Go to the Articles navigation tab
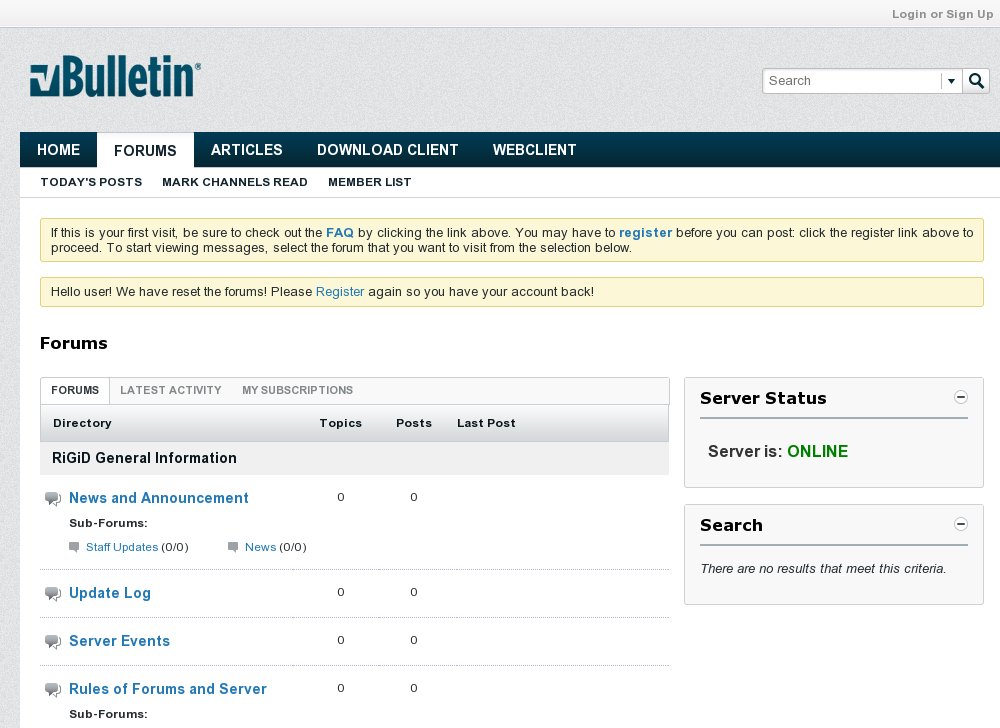Screen dimensions: 1000x728 (x=246, y=150)
